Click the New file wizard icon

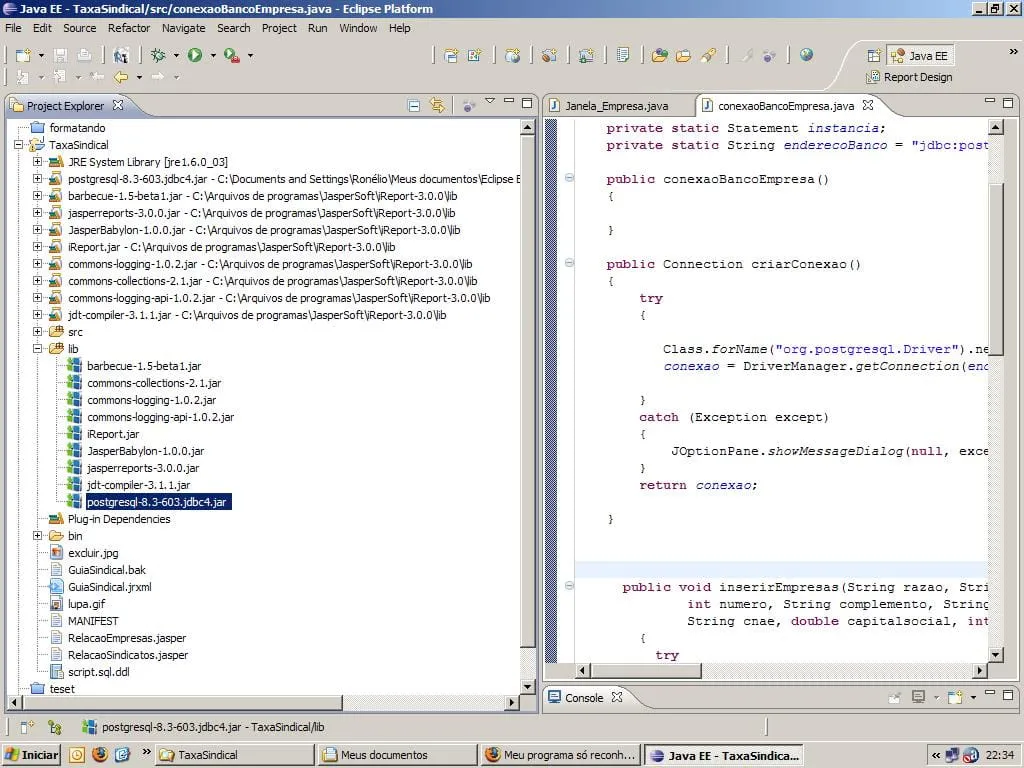23,56
